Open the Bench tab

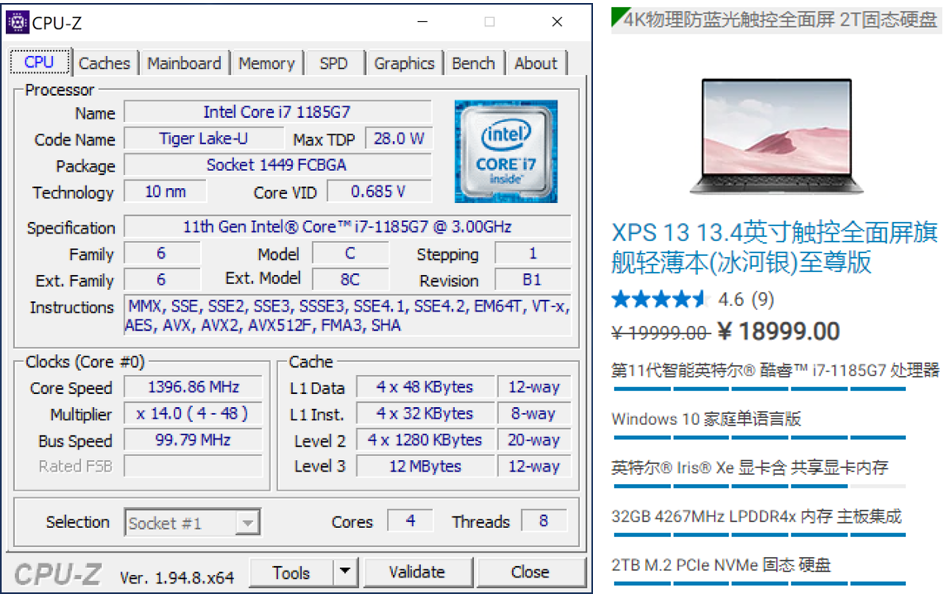coord(473,63)
